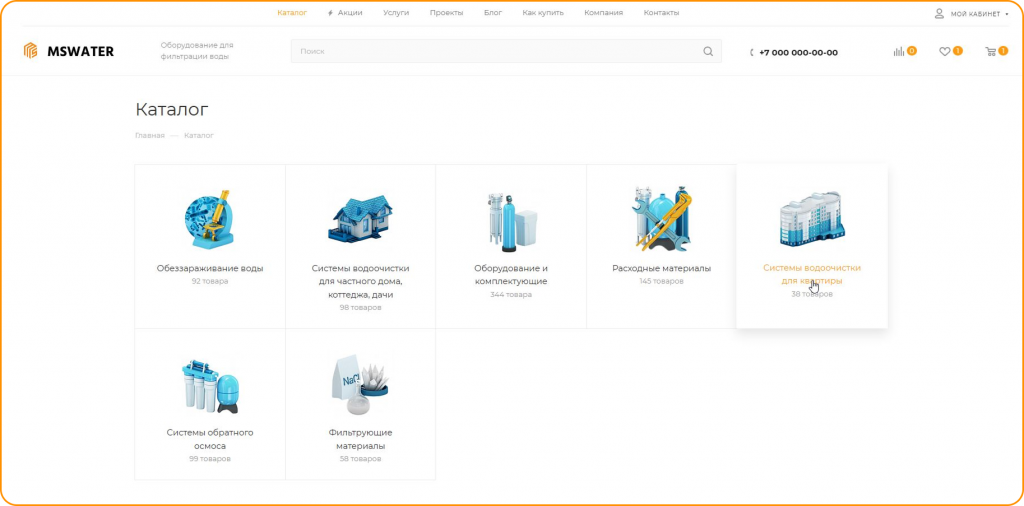The image size is (1024, 506).
Task: Open the favorites heart icon
Action: pos(944,52)
